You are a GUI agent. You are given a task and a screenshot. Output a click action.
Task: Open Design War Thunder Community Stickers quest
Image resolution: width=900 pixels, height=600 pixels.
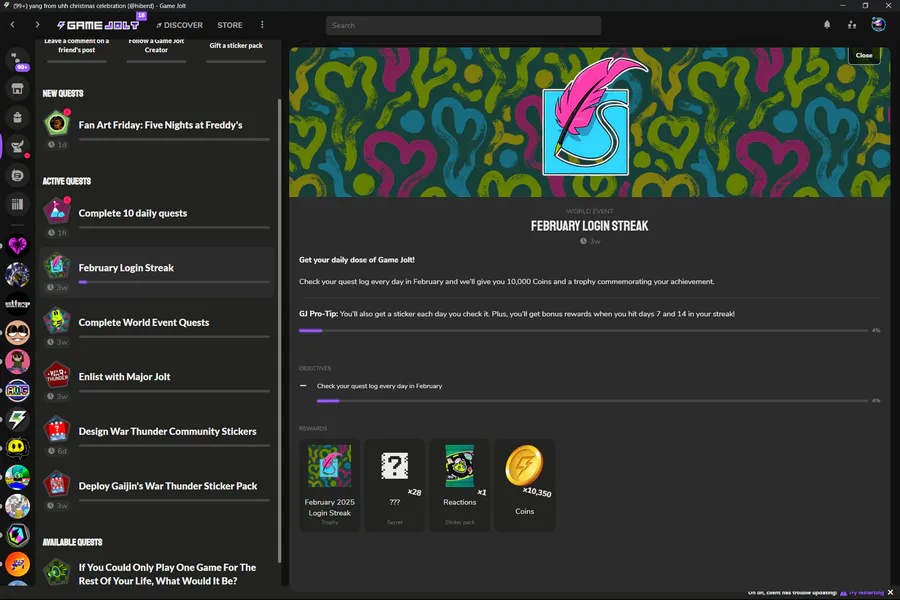(157, 436)
